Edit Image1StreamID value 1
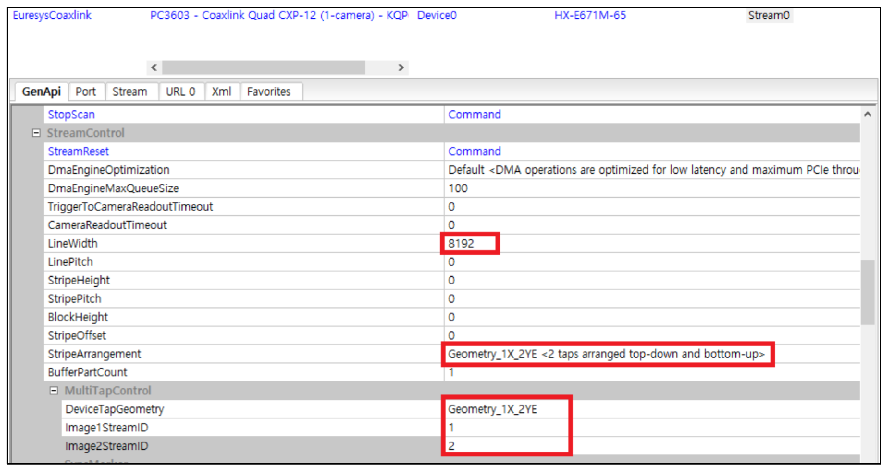The height and width of the screenshot is (472, 887). click(652, 427)
